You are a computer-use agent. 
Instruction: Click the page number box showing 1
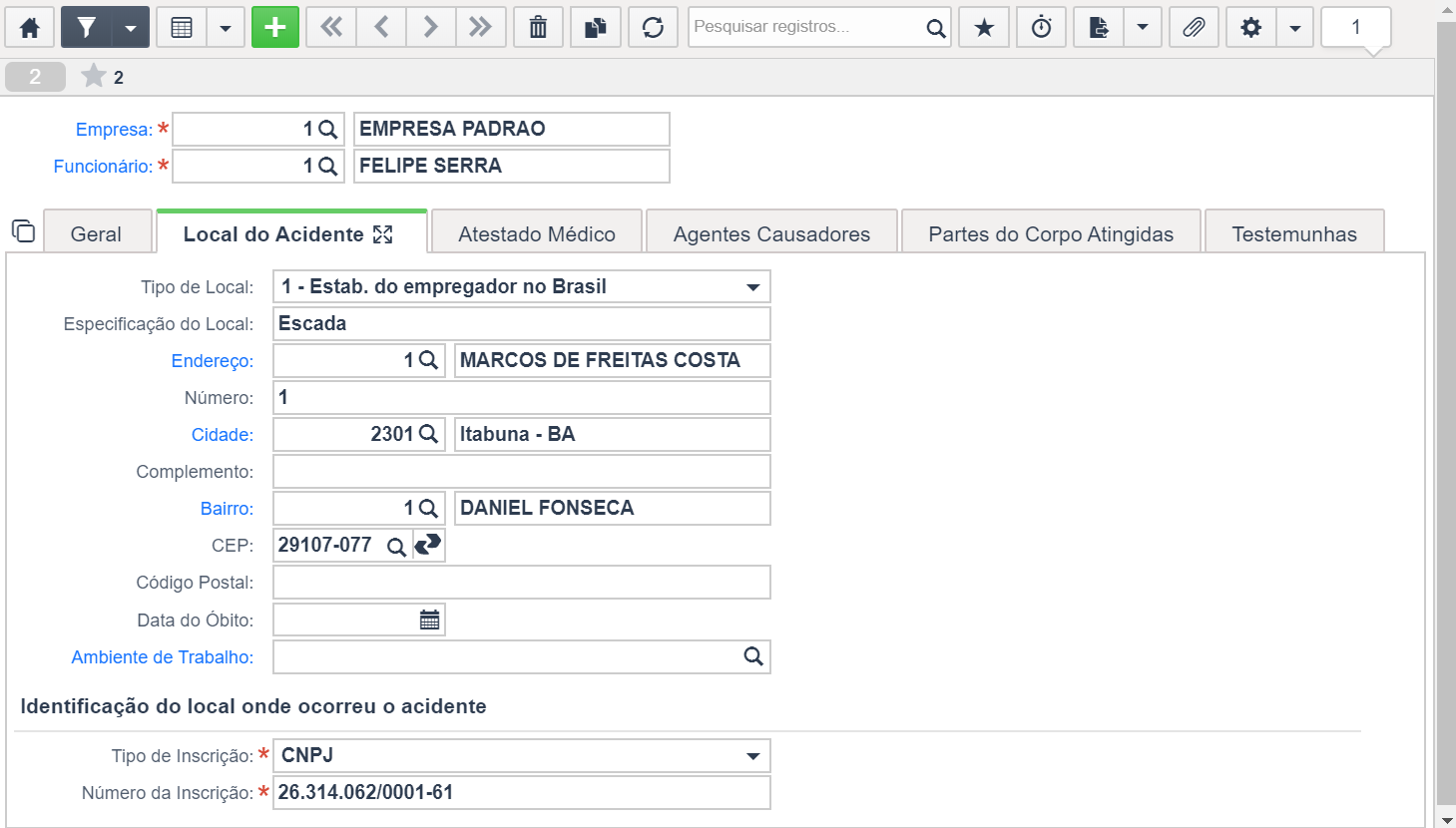click(1356, 27)
